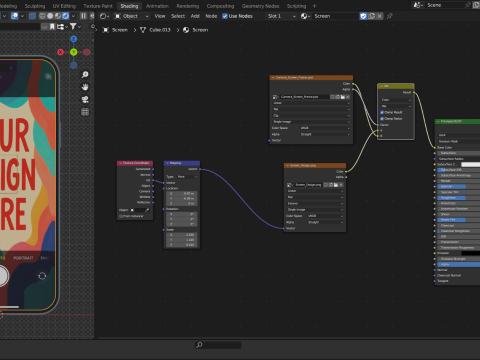Open the node editor Select menu
The height and width of the screenshot is (360, 480).
pyautogui.click(x=178, y=16)
